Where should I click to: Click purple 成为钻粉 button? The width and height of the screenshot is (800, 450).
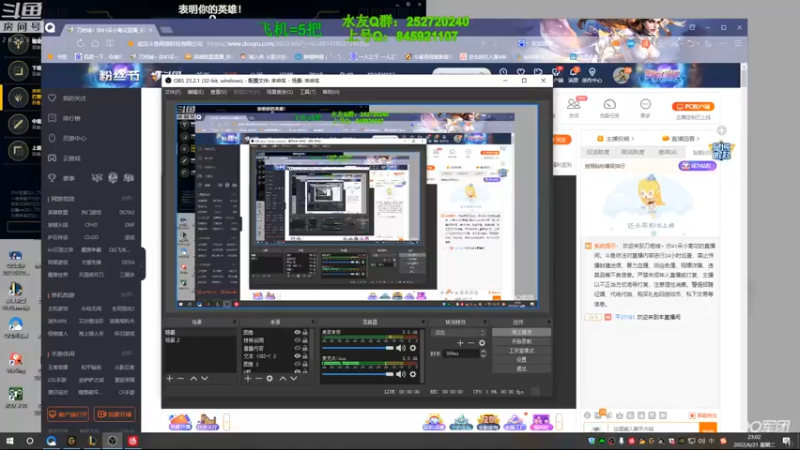click(697, 166)
